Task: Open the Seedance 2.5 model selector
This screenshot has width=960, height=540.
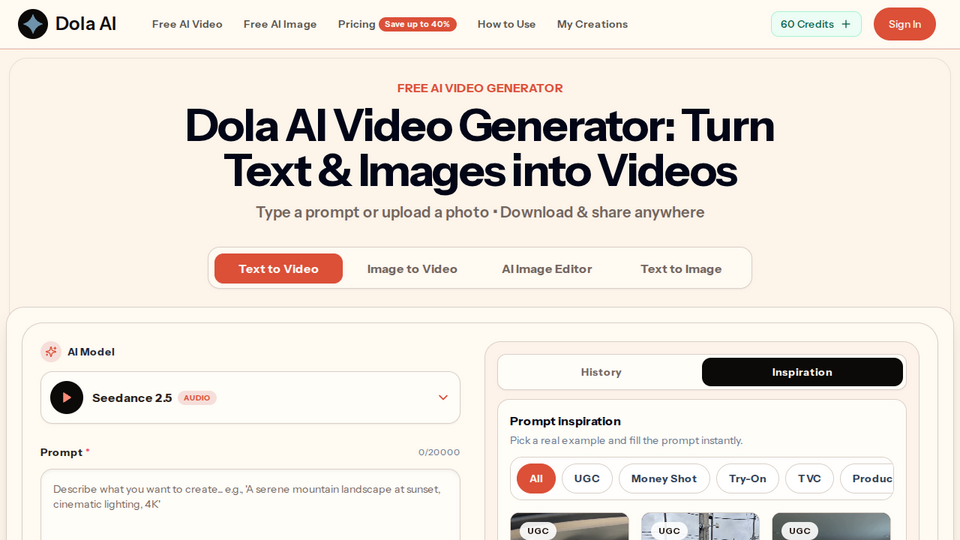Action: click(x=250, y=397)
